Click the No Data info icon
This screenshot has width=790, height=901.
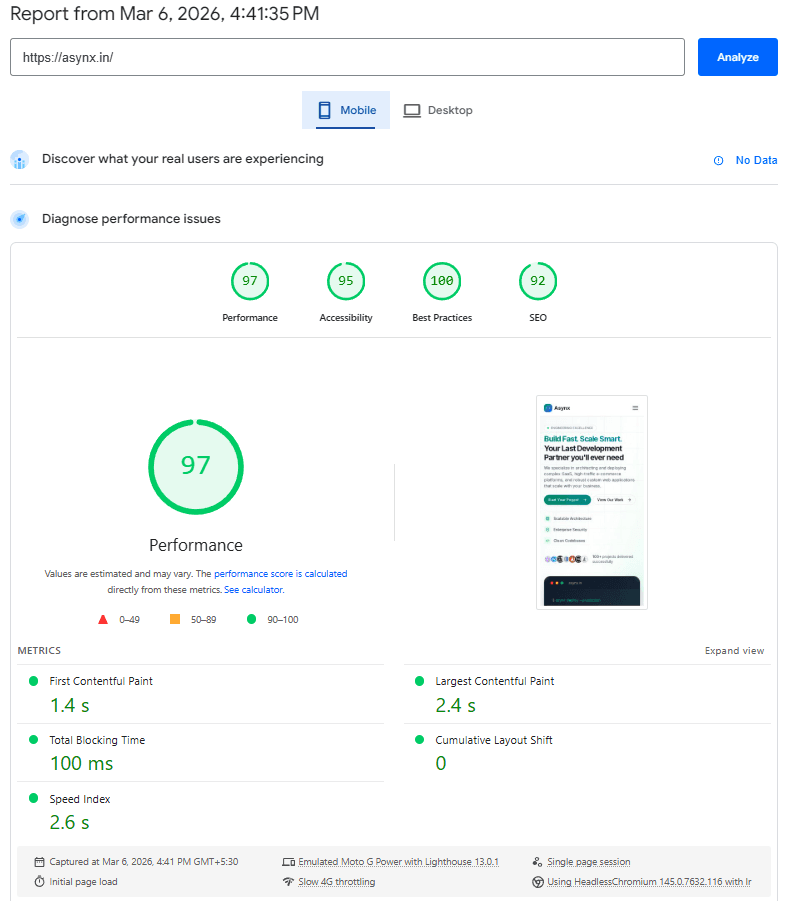coord(718,160)
